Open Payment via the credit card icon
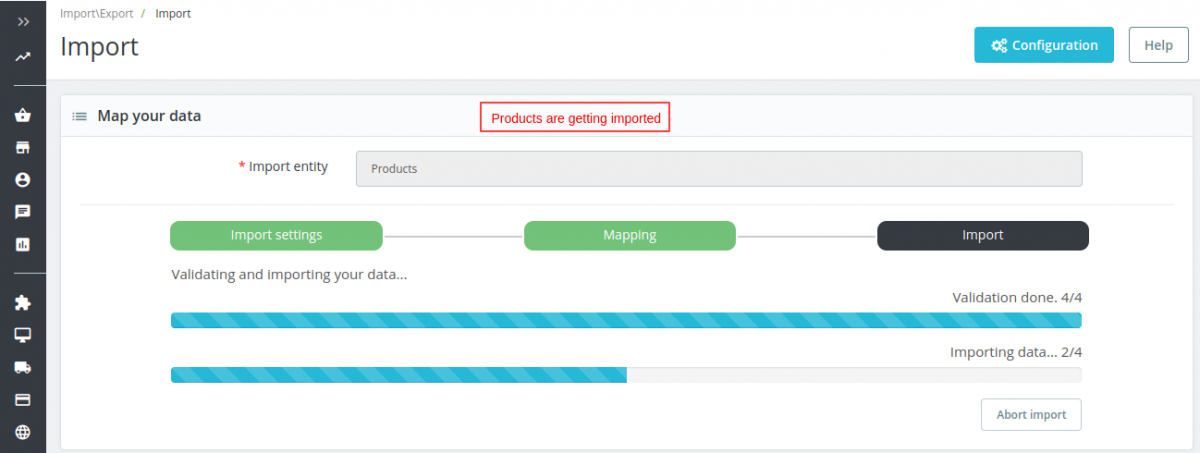This screenshot has width=1200, height=453. pos(23,400)
